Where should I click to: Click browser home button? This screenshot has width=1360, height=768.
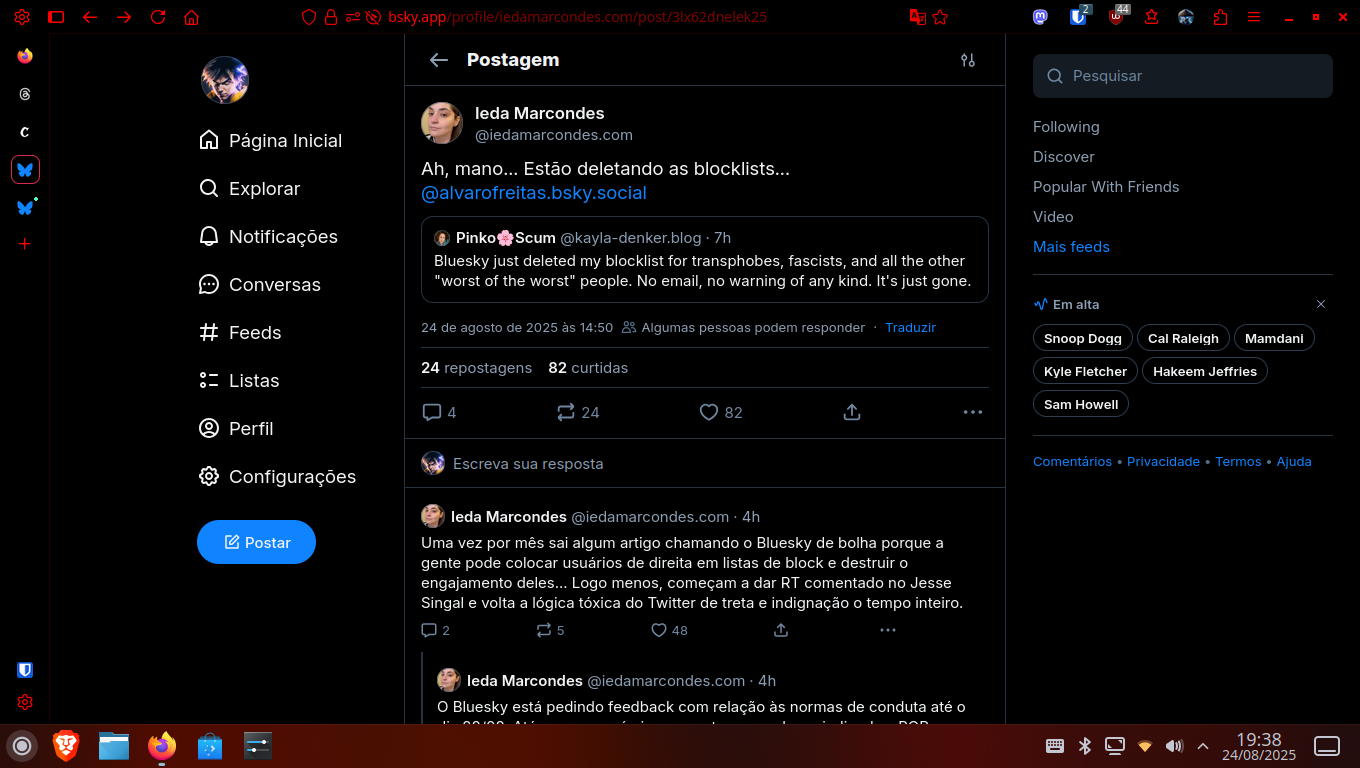click(192, 17)
